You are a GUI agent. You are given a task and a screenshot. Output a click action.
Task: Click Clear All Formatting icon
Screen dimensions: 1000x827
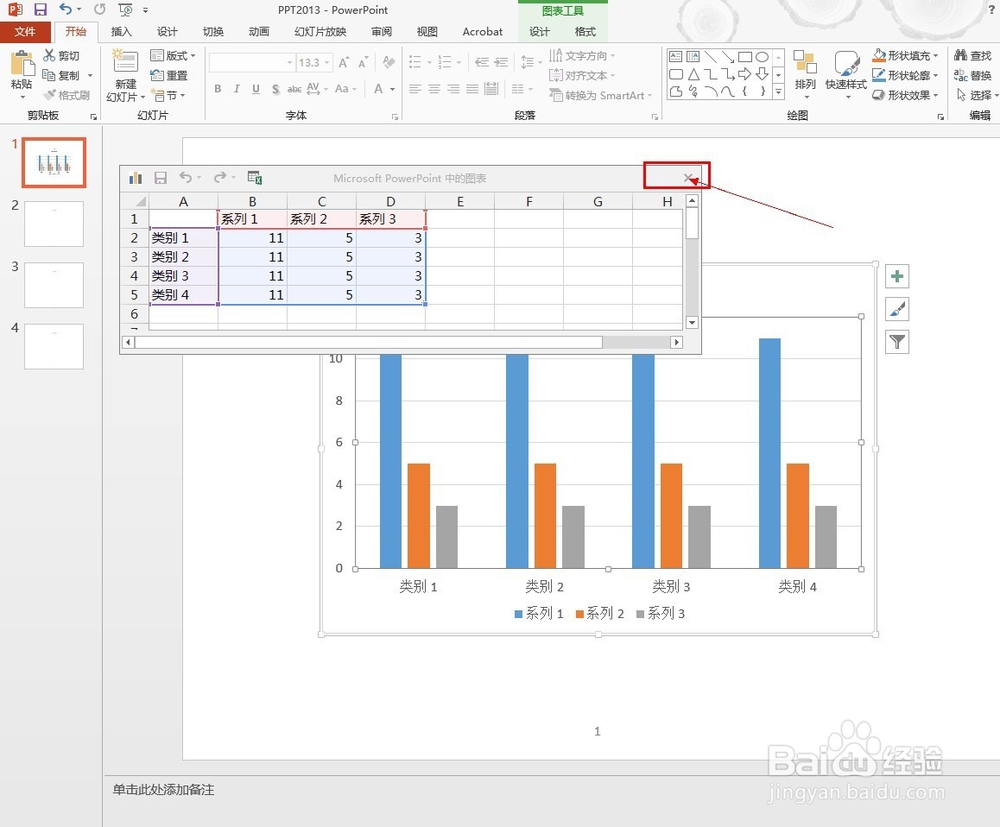[388, 62]
